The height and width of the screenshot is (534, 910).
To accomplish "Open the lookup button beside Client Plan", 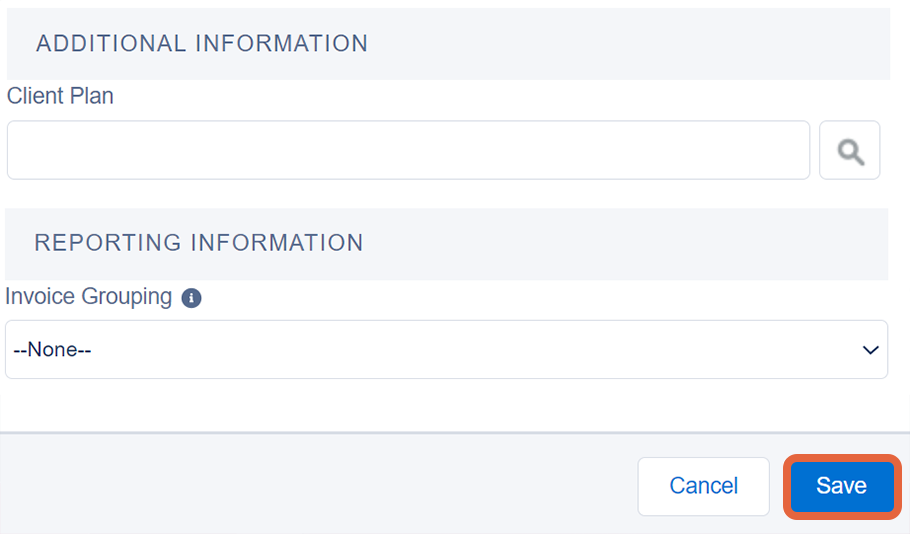I will point(850,150).
